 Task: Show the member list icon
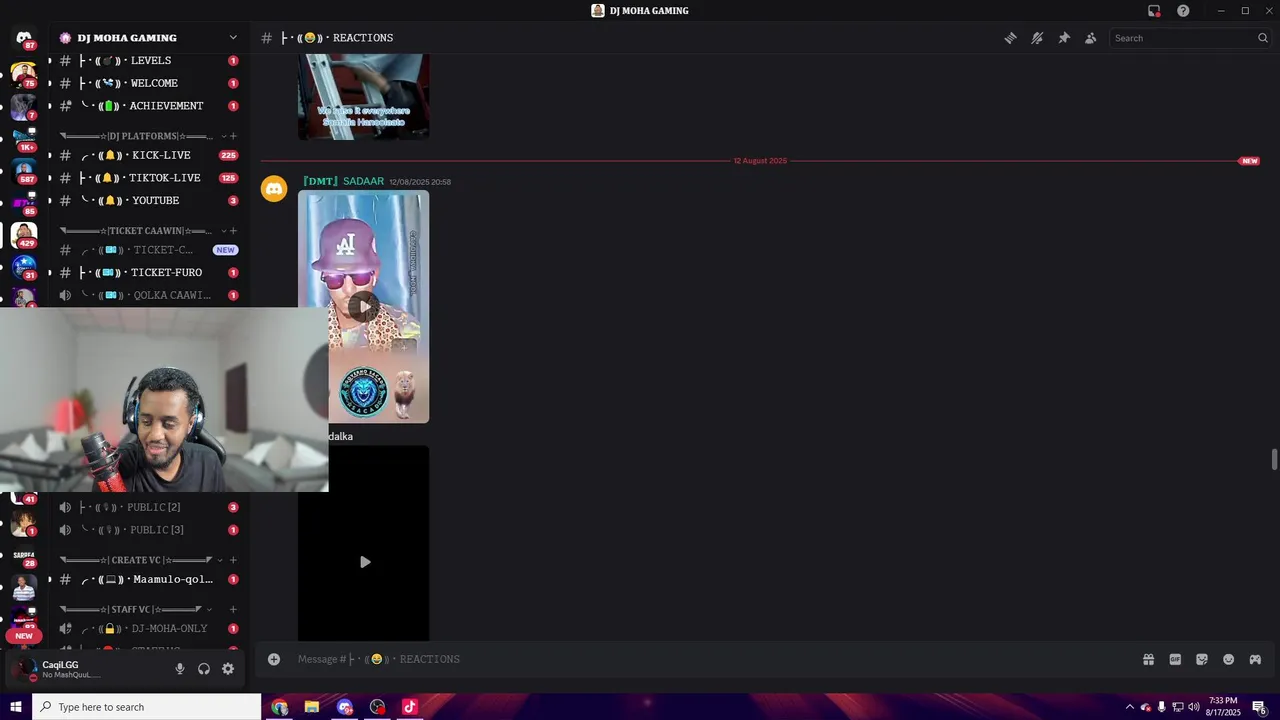(x=1091, y=38)
